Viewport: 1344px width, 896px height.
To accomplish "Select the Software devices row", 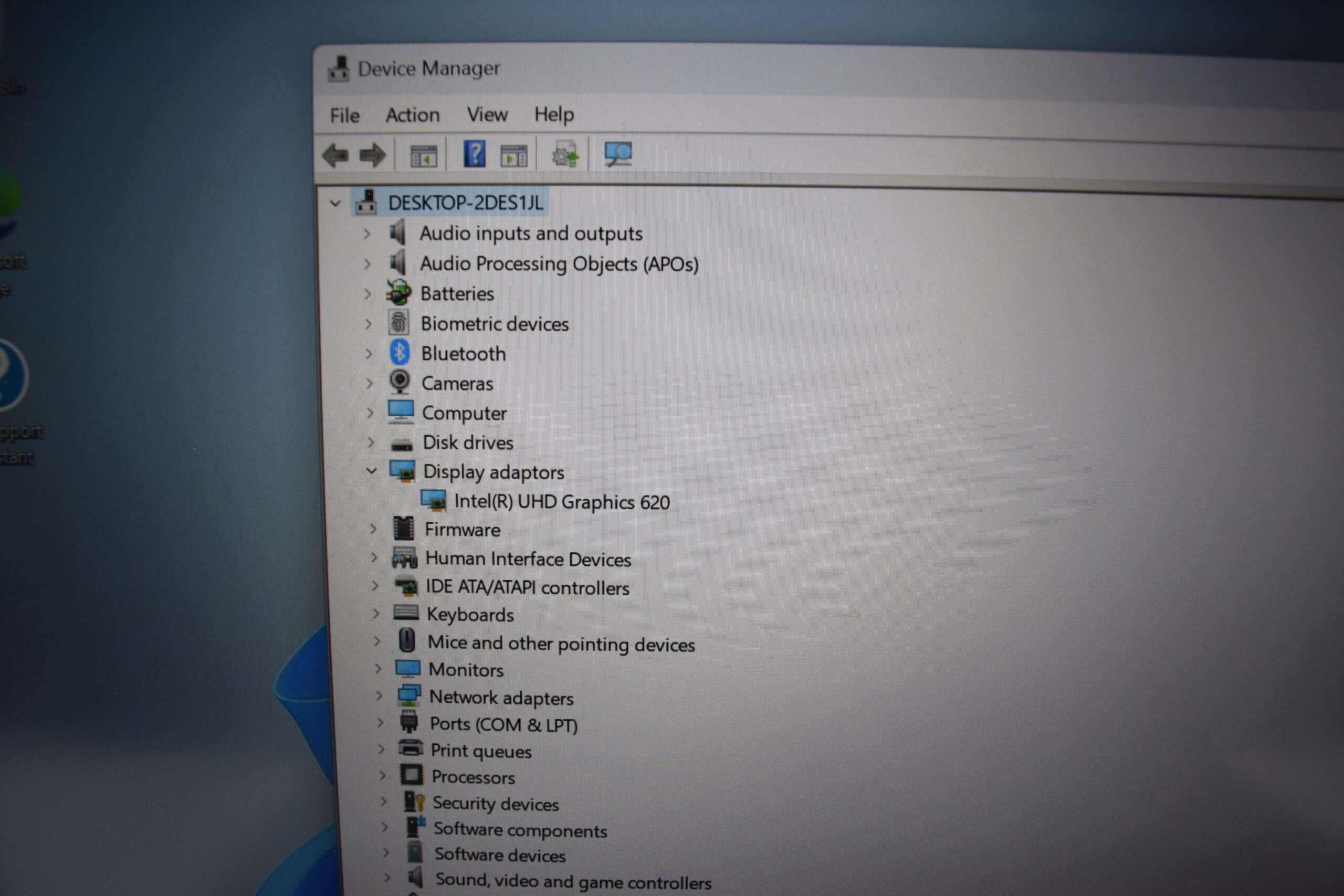I will pyautogui.click(x=500, y=855).
